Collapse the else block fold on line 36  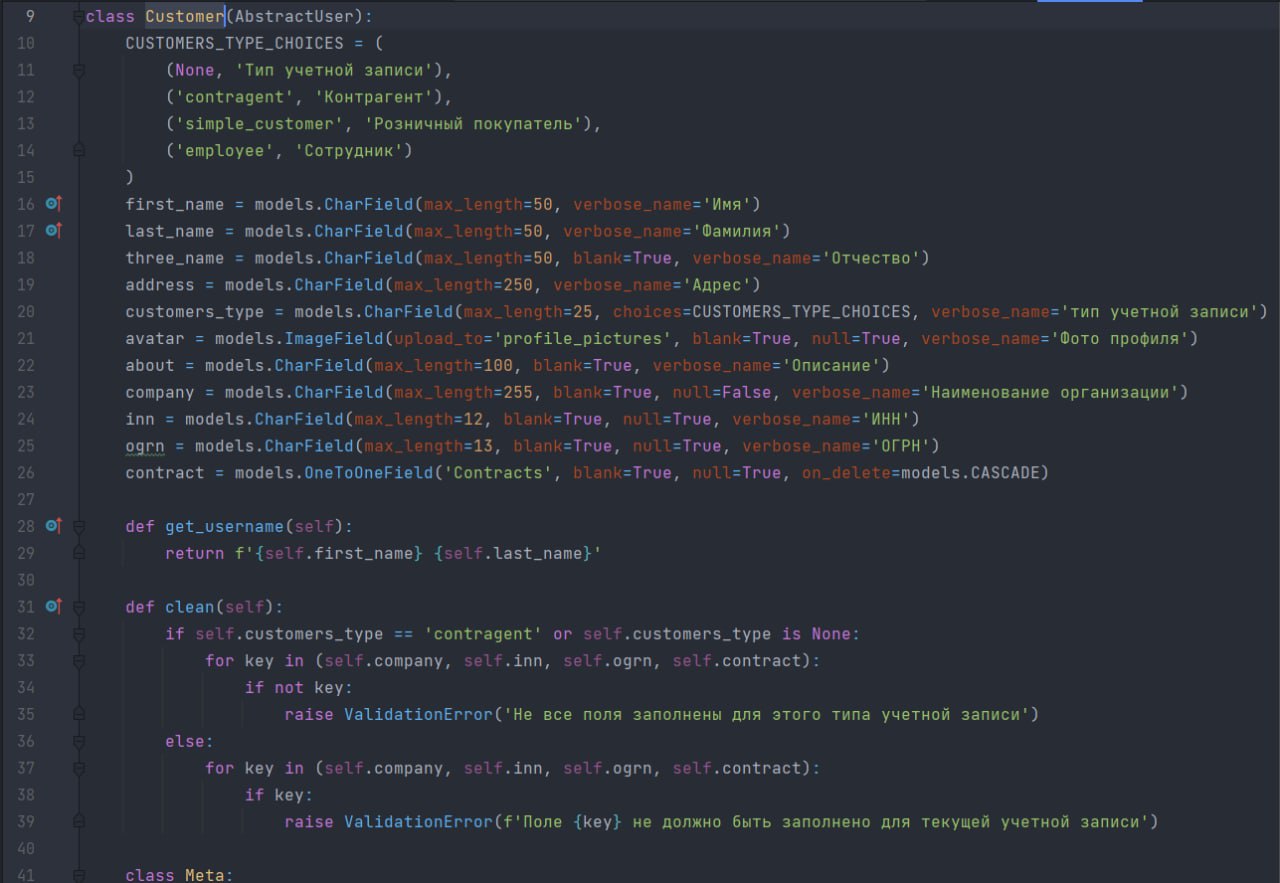(79, 741)
